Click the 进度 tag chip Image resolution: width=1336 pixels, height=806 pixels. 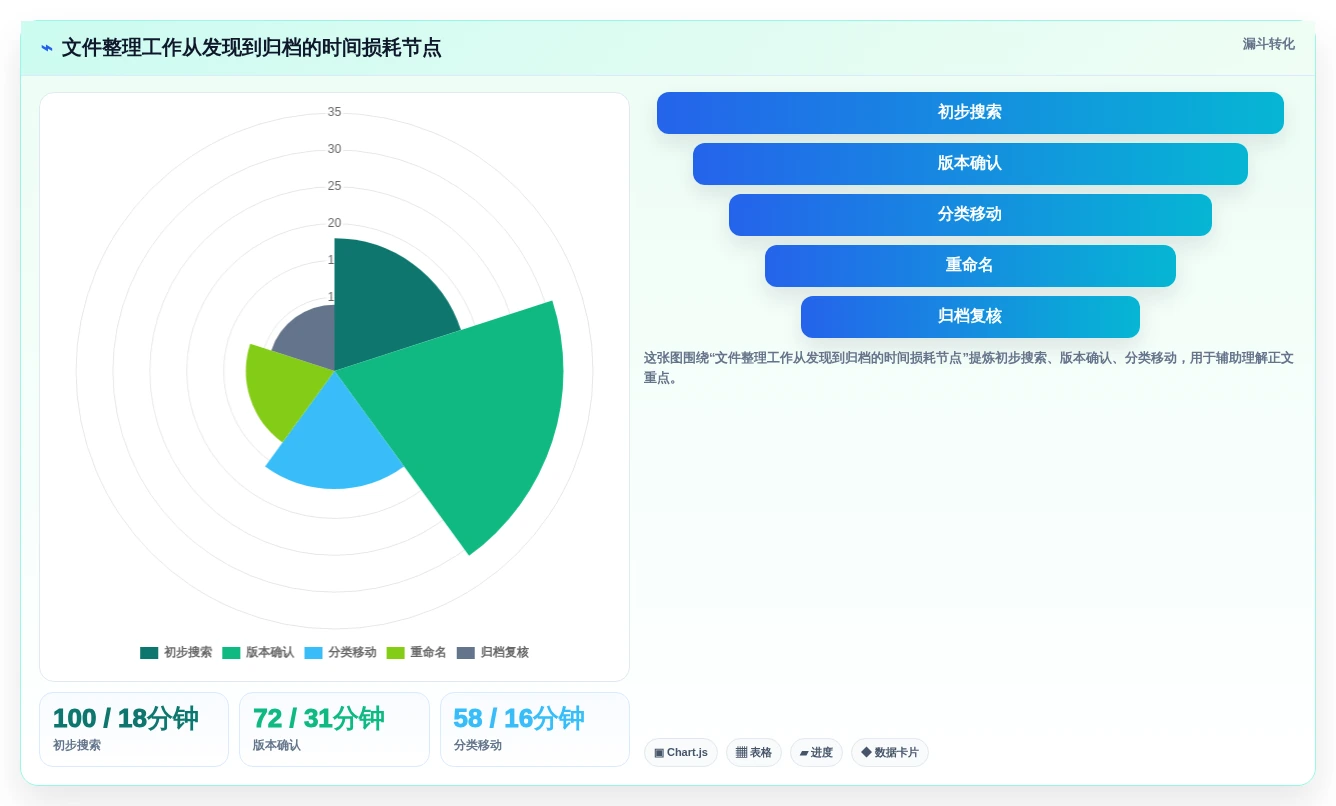(816, 753)
